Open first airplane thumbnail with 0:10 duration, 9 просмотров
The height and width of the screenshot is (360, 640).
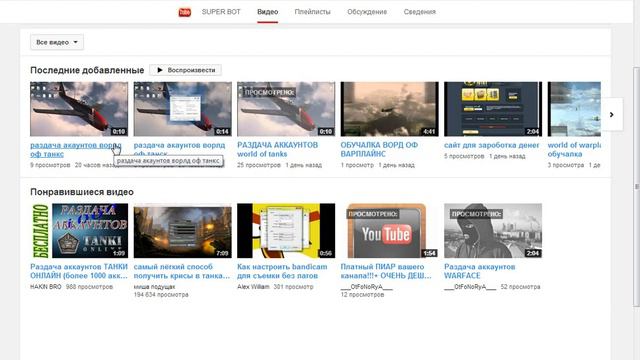click(79, 109)
